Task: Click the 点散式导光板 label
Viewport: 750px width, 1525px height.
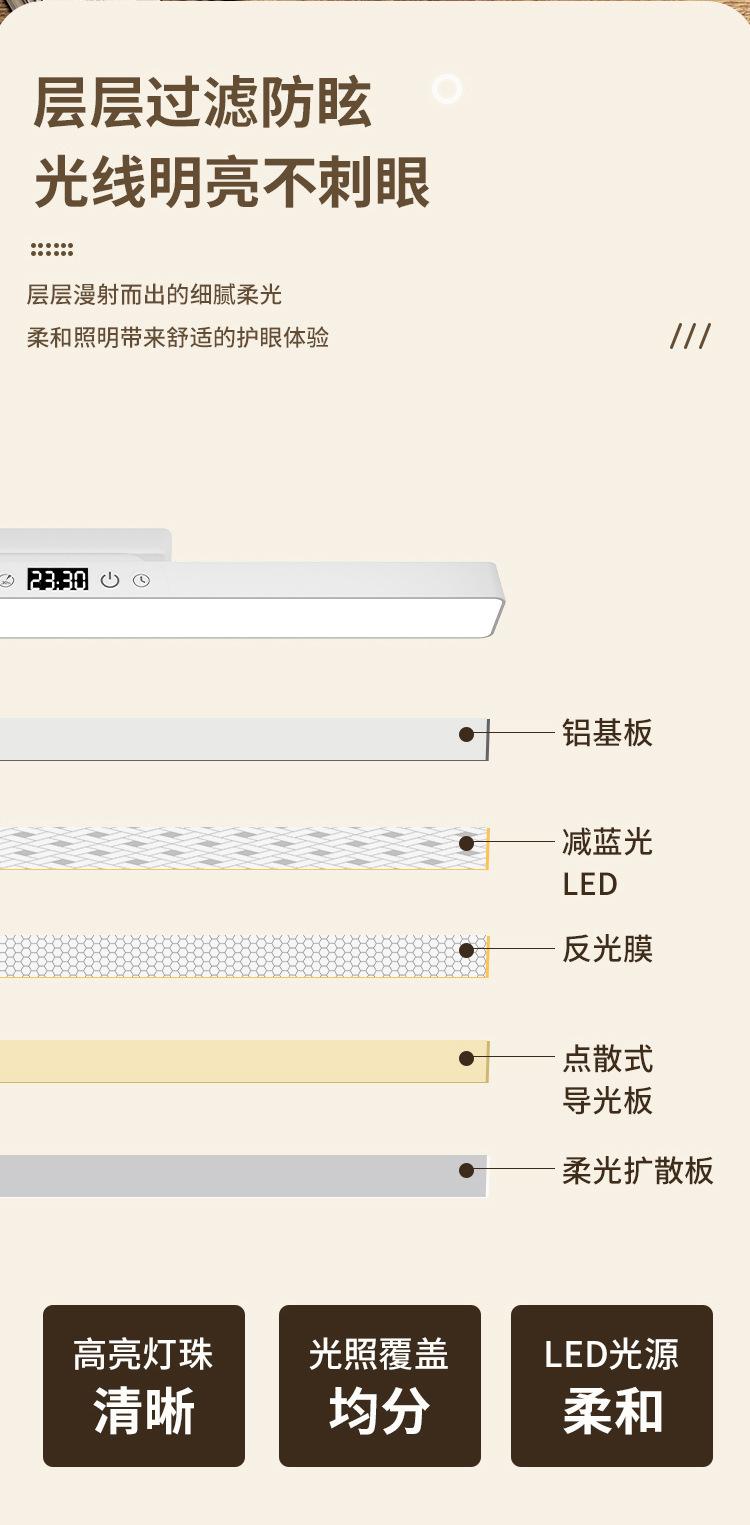Action: click(607, 1080)
